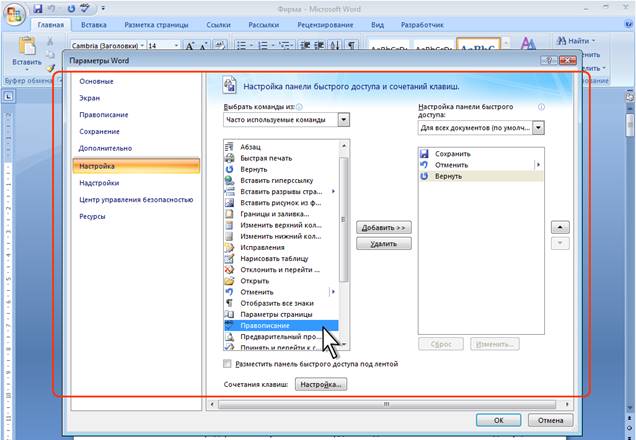Open the Cambria font name dropdown
636x440 pixels.
[x=139, y=45]
